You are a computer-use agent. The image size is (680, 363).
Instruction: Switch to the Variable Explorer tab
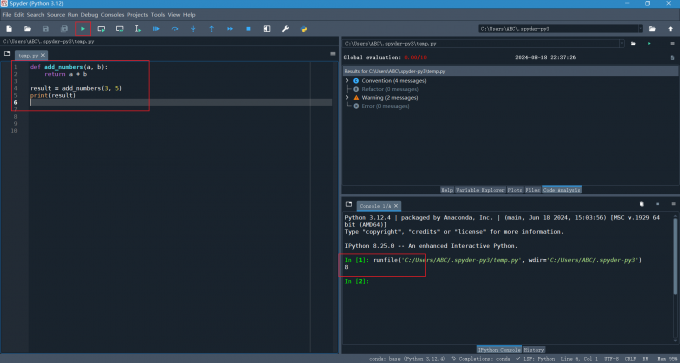point(480,190)
